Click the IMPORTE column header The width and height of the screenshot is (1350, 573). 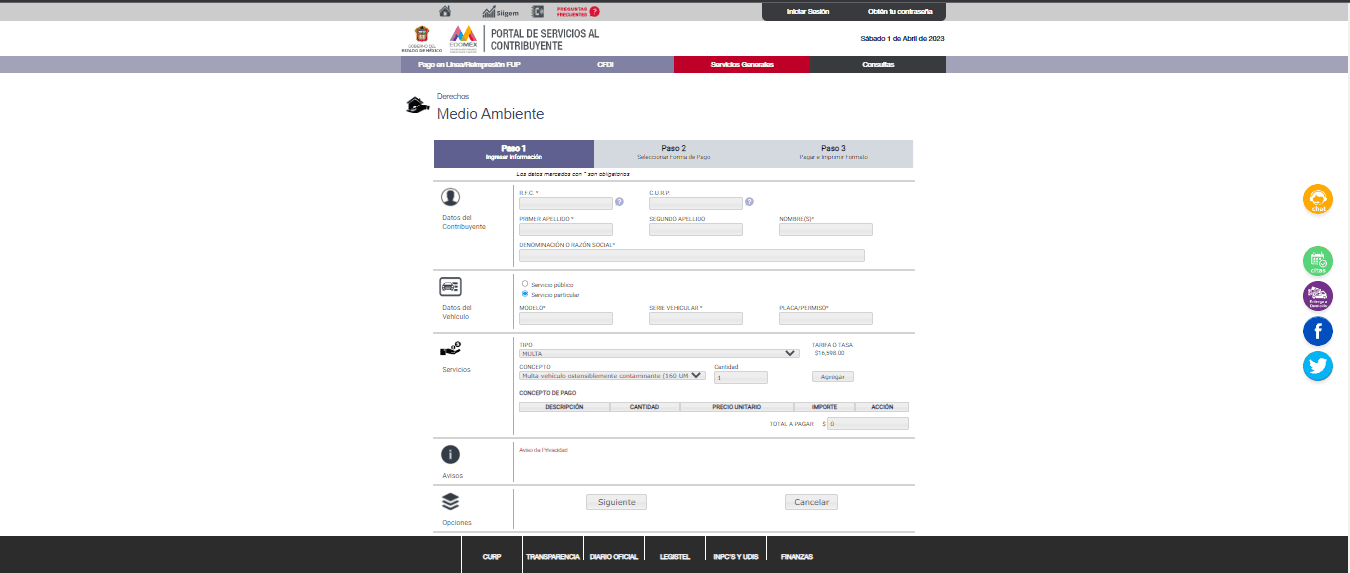click(825, 407)
